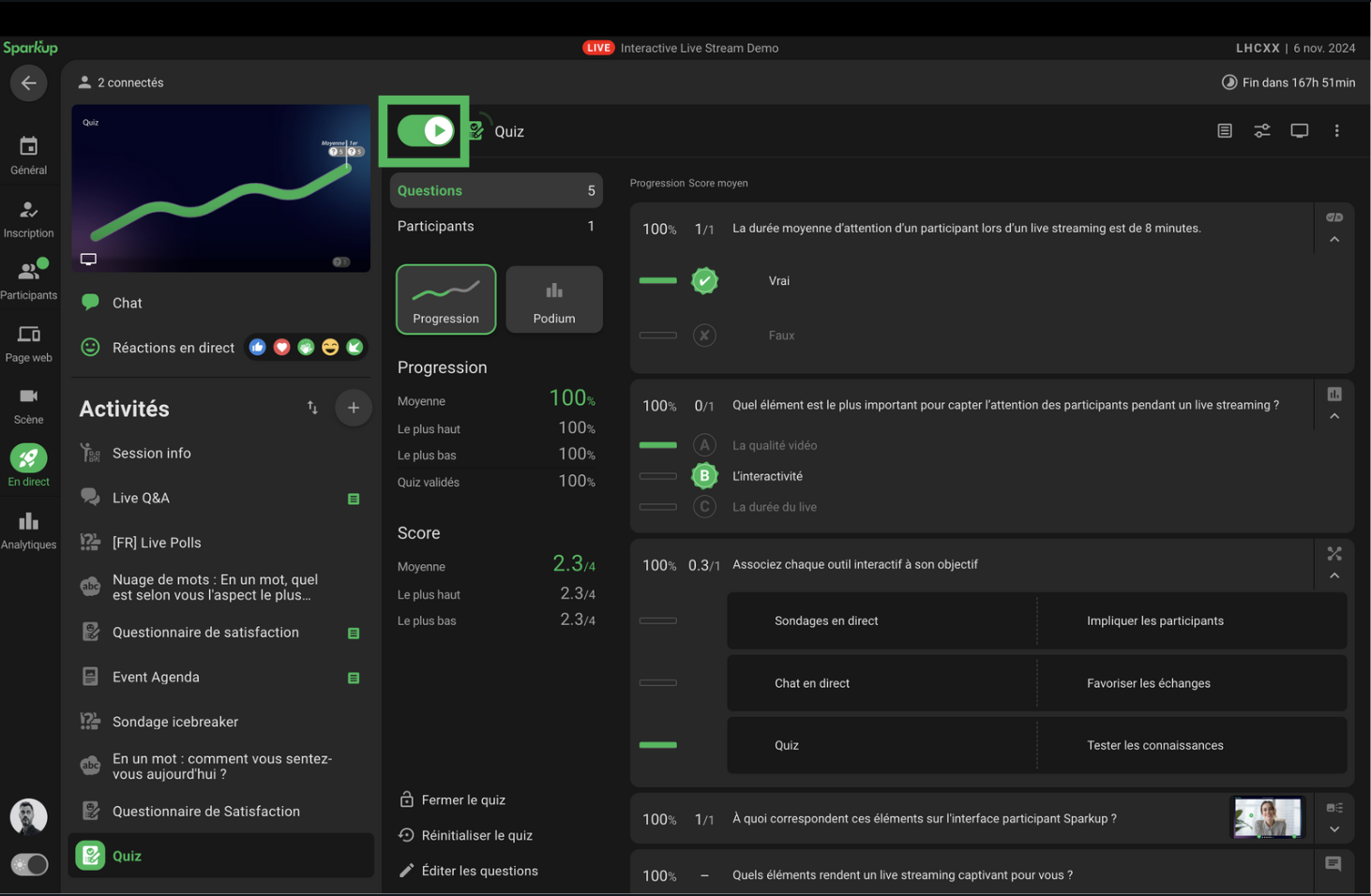Viewport: 1371px width, 896px height.
Task: Click the back arrow button
Action: [29, 83]
